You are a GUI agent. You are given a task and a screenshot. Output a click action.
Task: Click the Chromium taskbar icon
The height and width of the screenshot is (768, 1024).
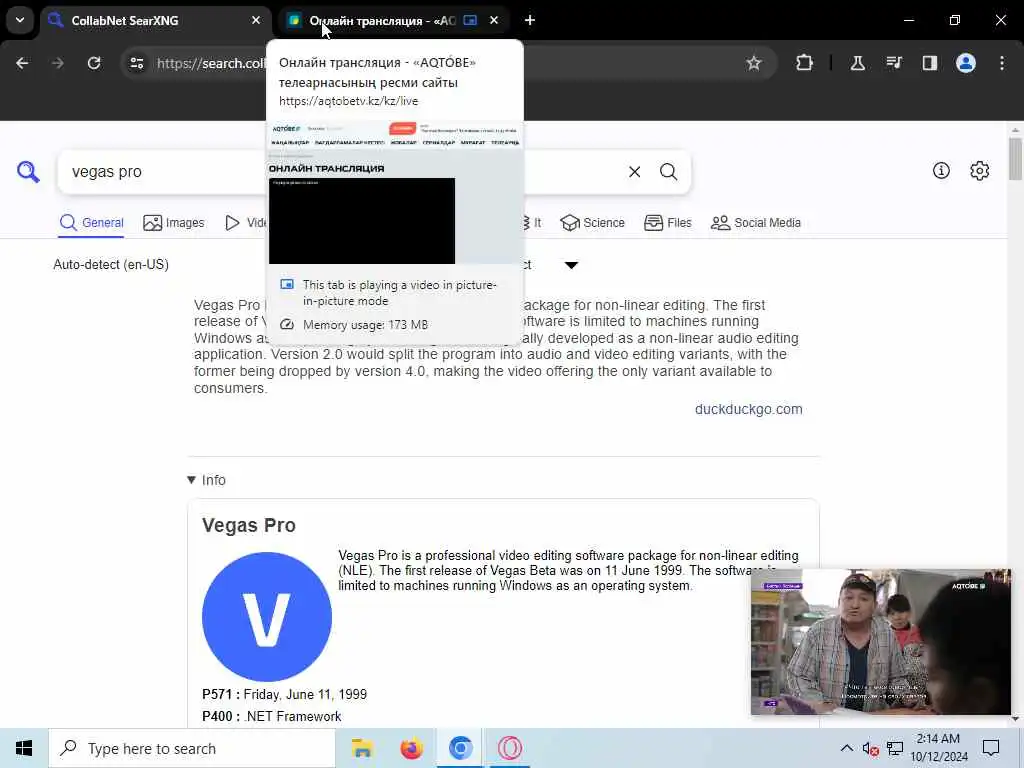pos(460,748)
